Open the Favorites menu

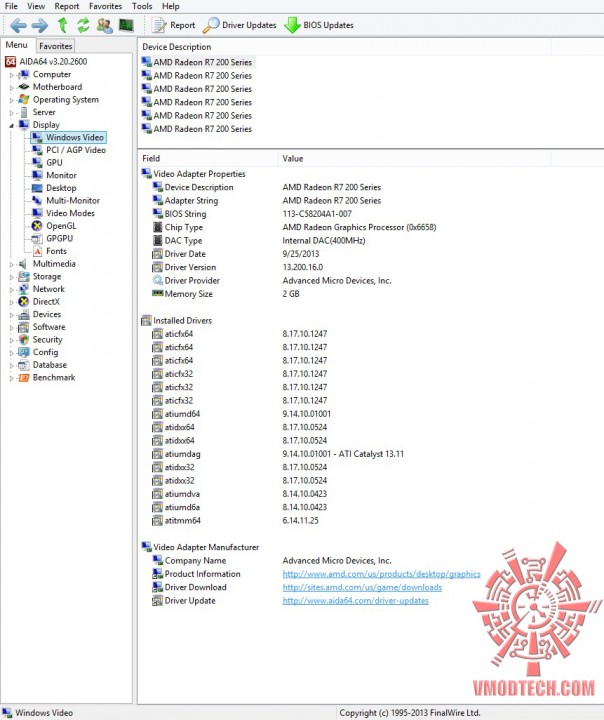105,6
